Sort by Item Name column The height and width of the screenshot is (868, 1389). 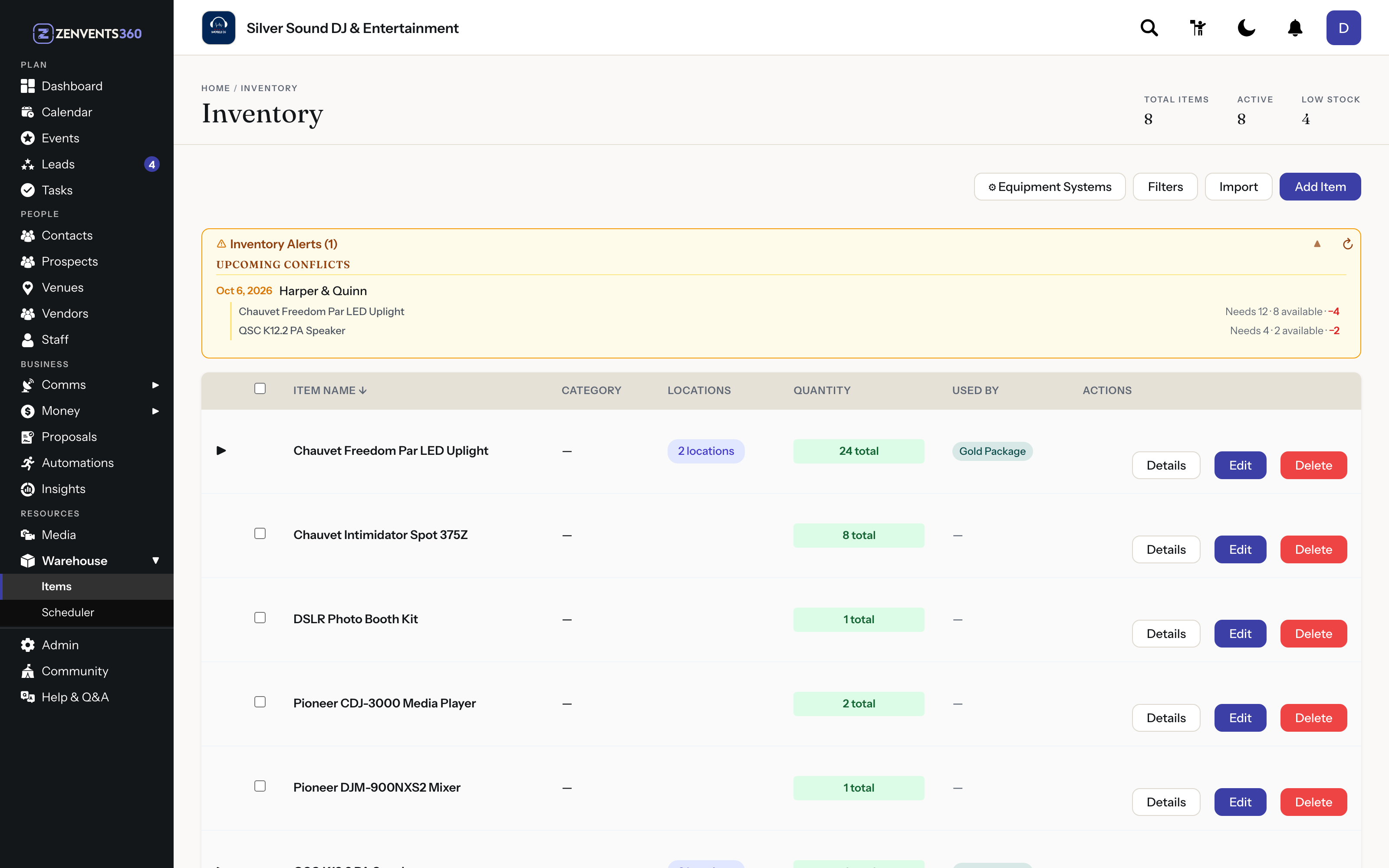pos(329,390)
